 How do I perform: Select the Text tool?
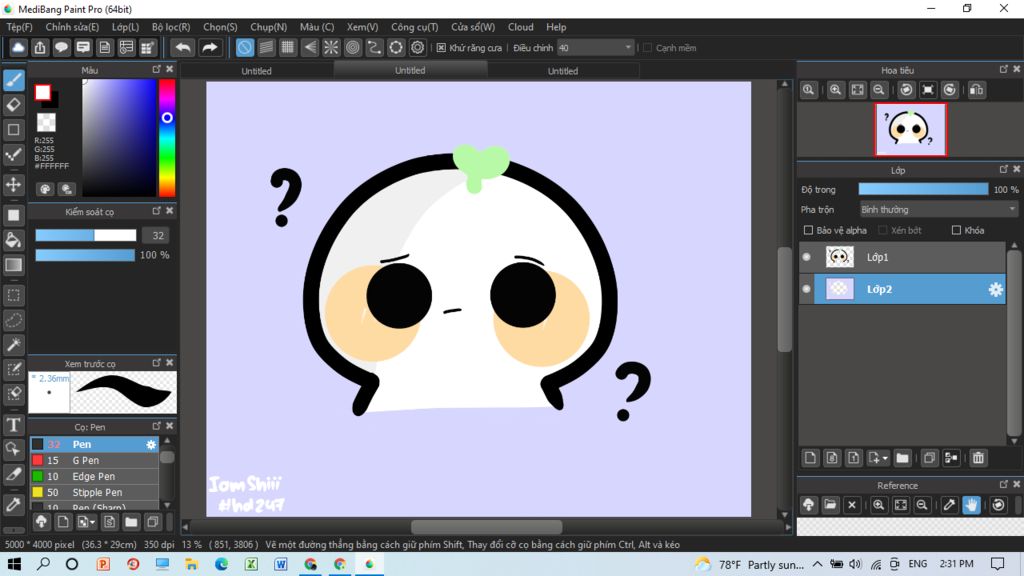click(x=14, y=425)
